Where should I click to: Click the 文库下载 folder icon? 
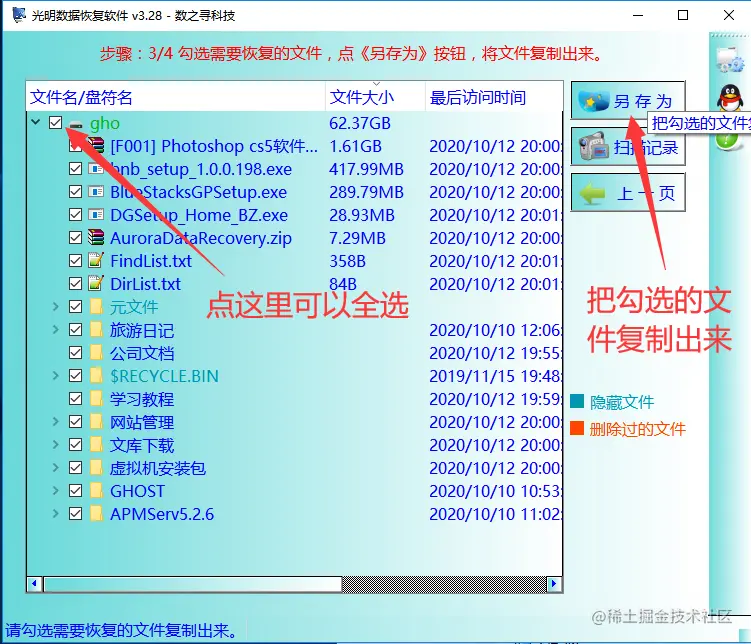point(96,444)
